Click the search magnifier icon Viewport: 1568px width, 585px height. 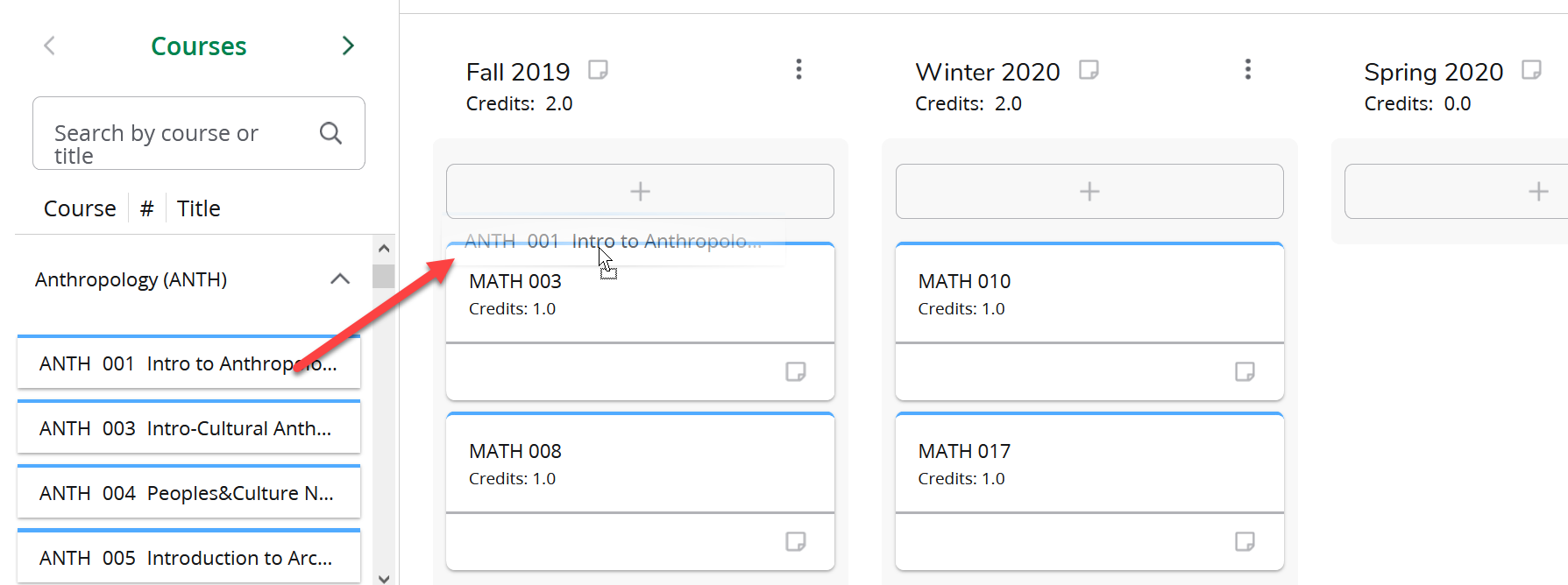pyautogui.click(x=330, y=133)
